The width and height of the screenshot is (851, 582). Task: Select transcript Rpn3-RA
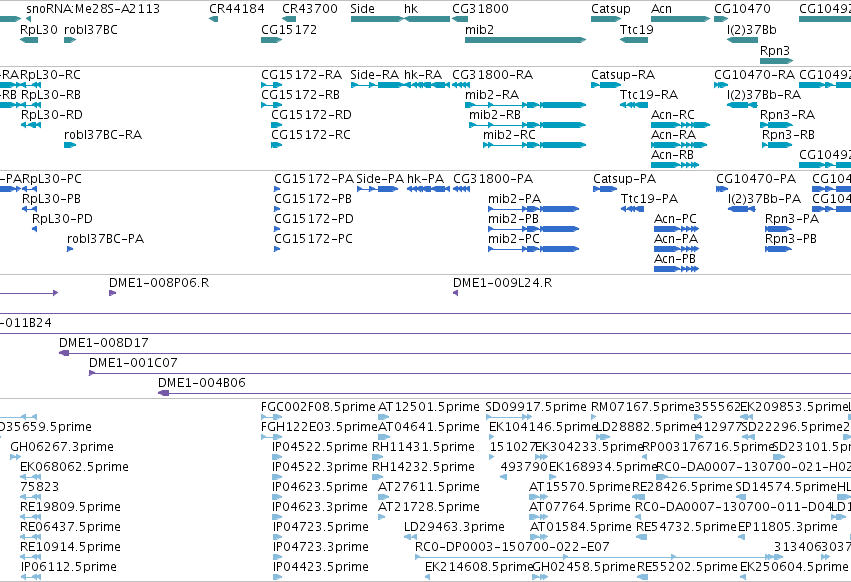pyautogui.click(x=787, y=115)
